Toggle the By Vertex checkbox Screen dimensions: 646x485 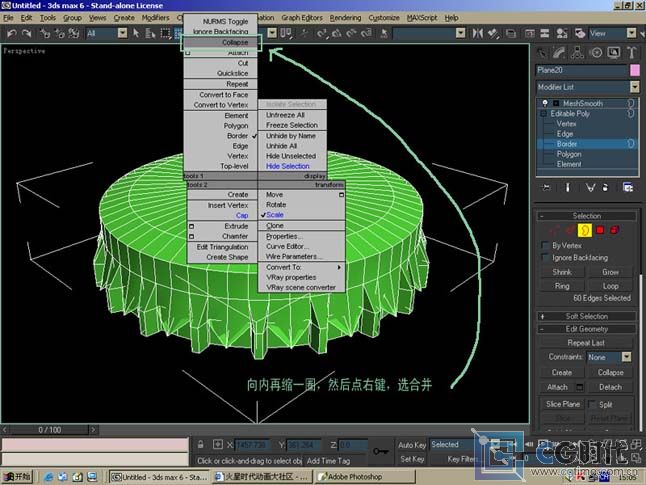click(x=545, y=246)
